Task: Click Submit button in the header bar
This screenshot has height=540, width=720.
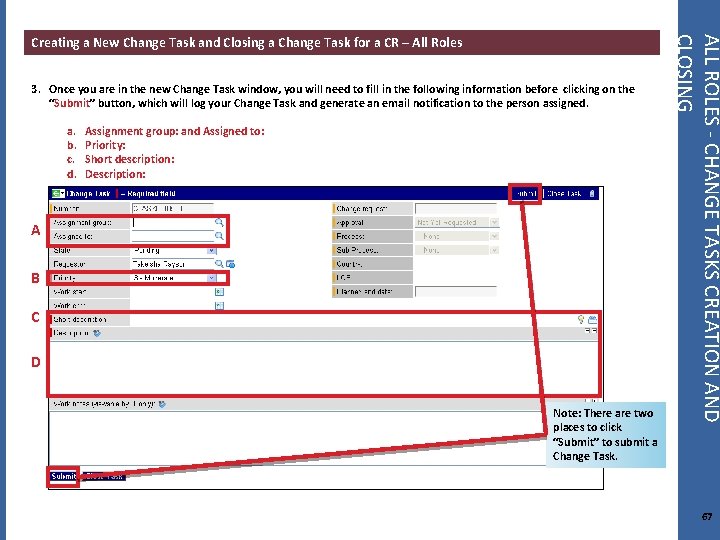Action: (x=525, y=193)
